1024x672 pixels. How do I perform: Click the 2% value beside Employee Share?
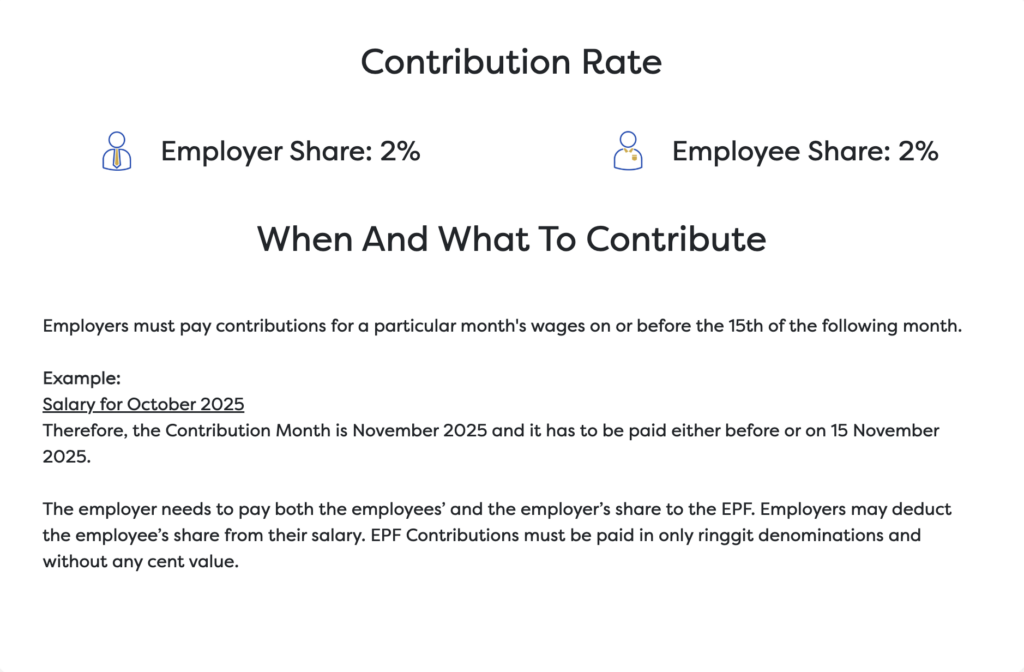click(x=918, y=151)
